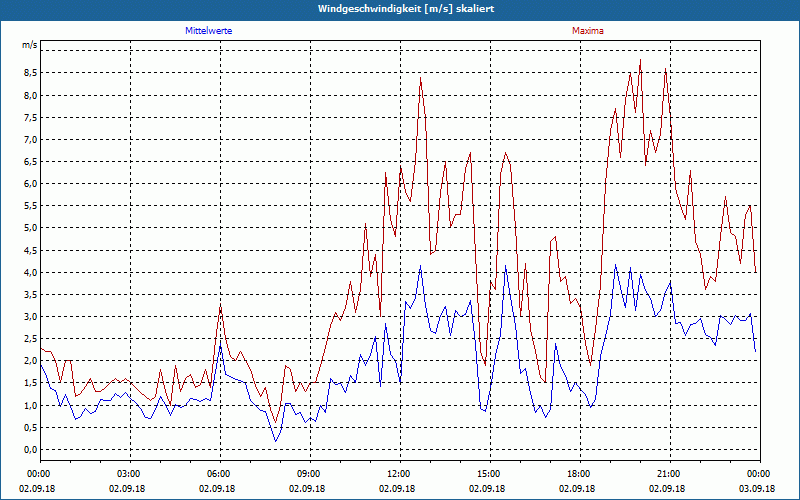Click the '09:00' time axis label

(310, 474)
